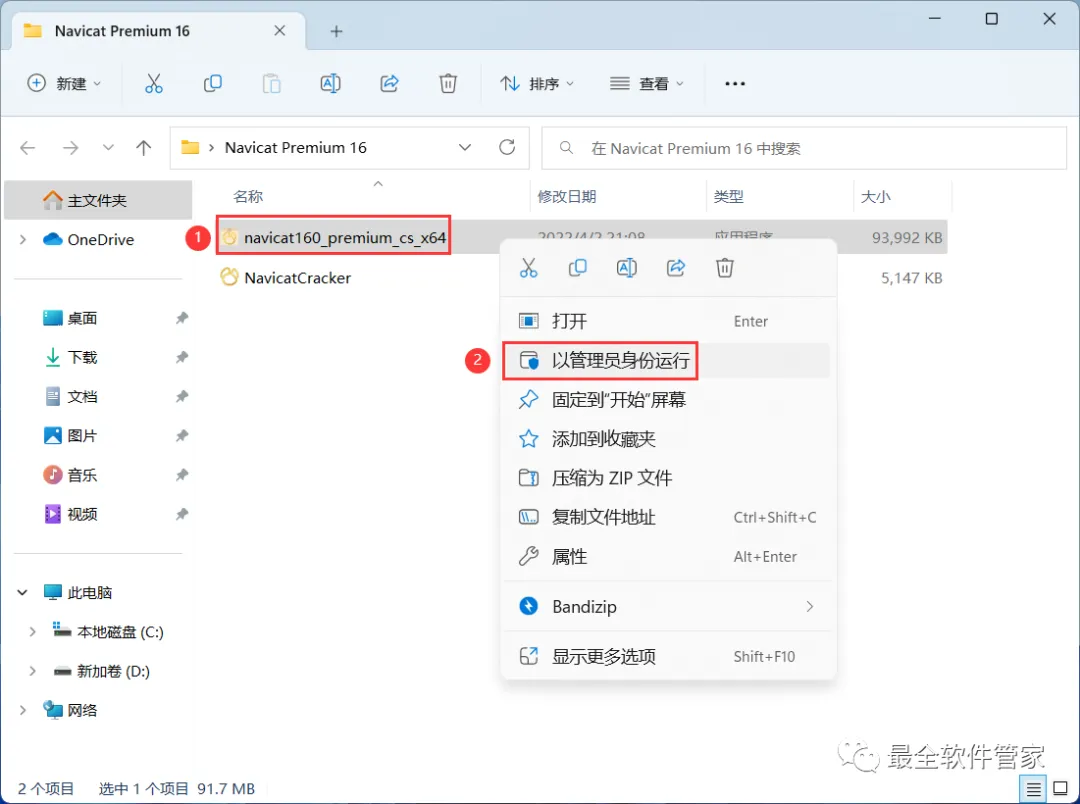
Task: Go up one folder level with the up arrow
Action: pos(143,147)
